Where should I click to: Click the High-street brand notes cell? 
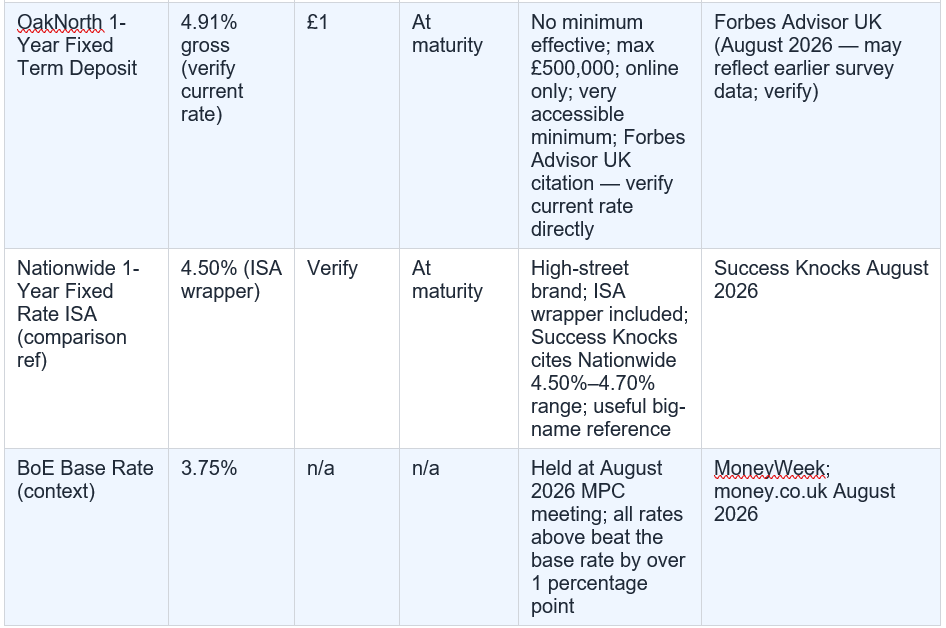(x=610, y=348)
